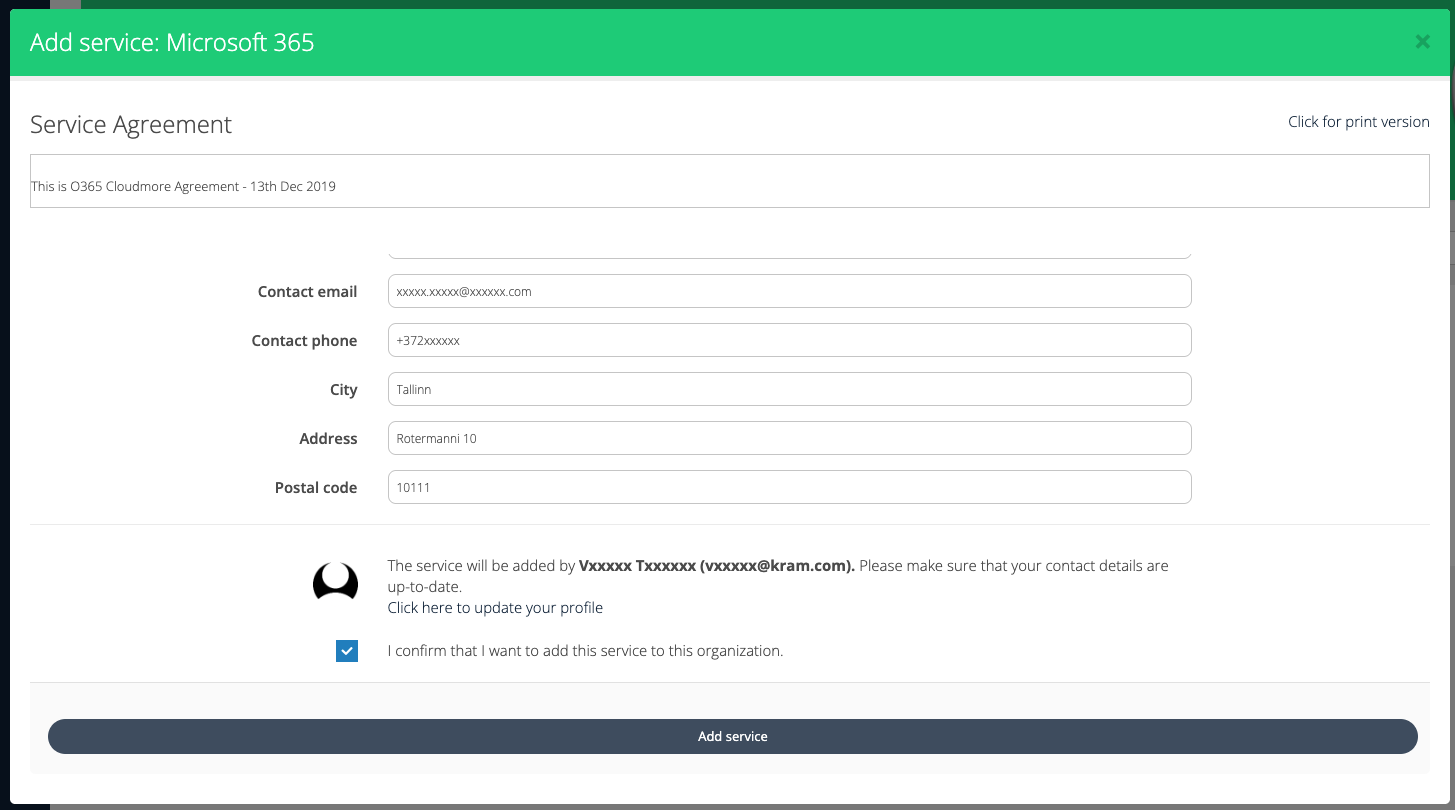
Task: Click the bolded Vxxxxx Txxxxxx name text
Action: click(717, 565)
